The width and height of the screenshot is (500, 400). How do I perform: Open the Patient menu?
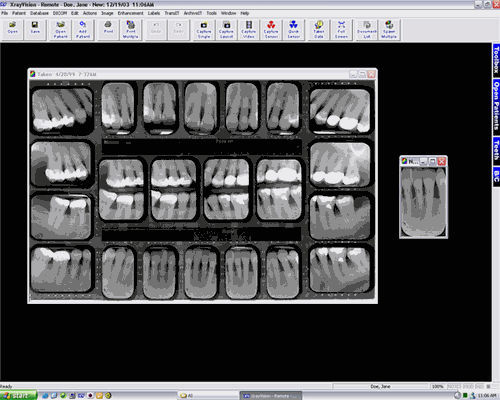coord(19,13)
